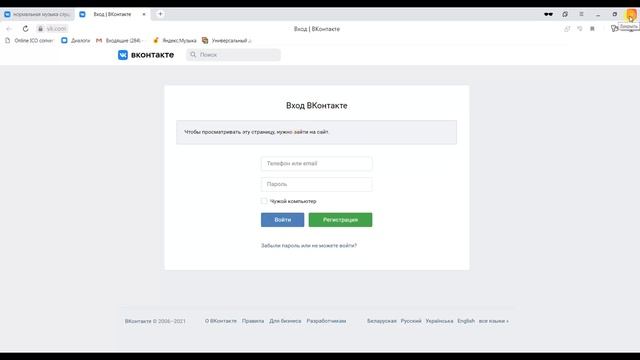Click the VK logo icon in page header
The image size is (640, 360).
(x=123, y=55)
